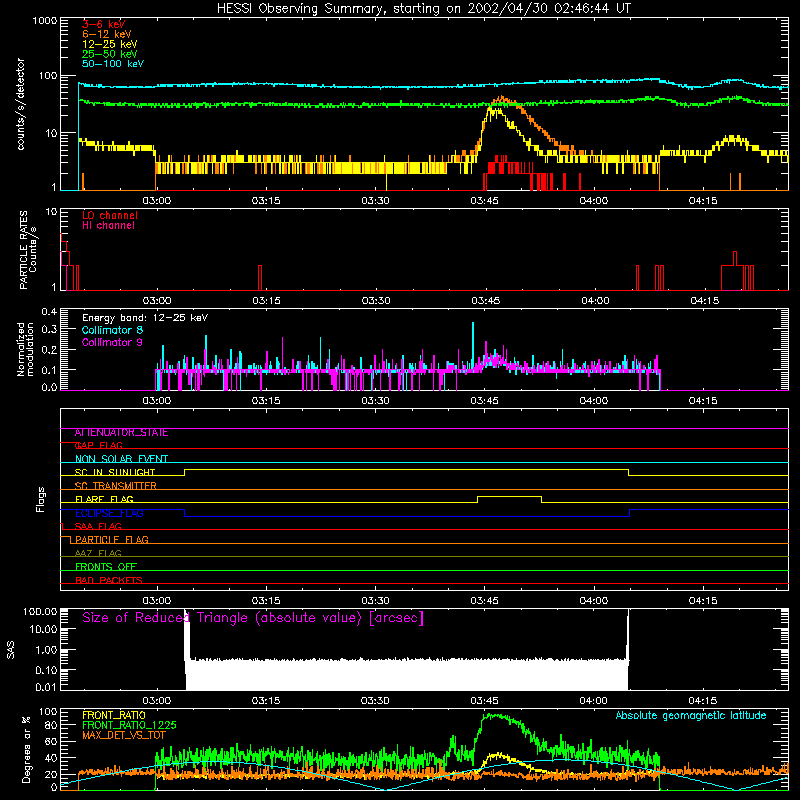
Task: Click the Flags axis label
Action: tap(40, 499)
